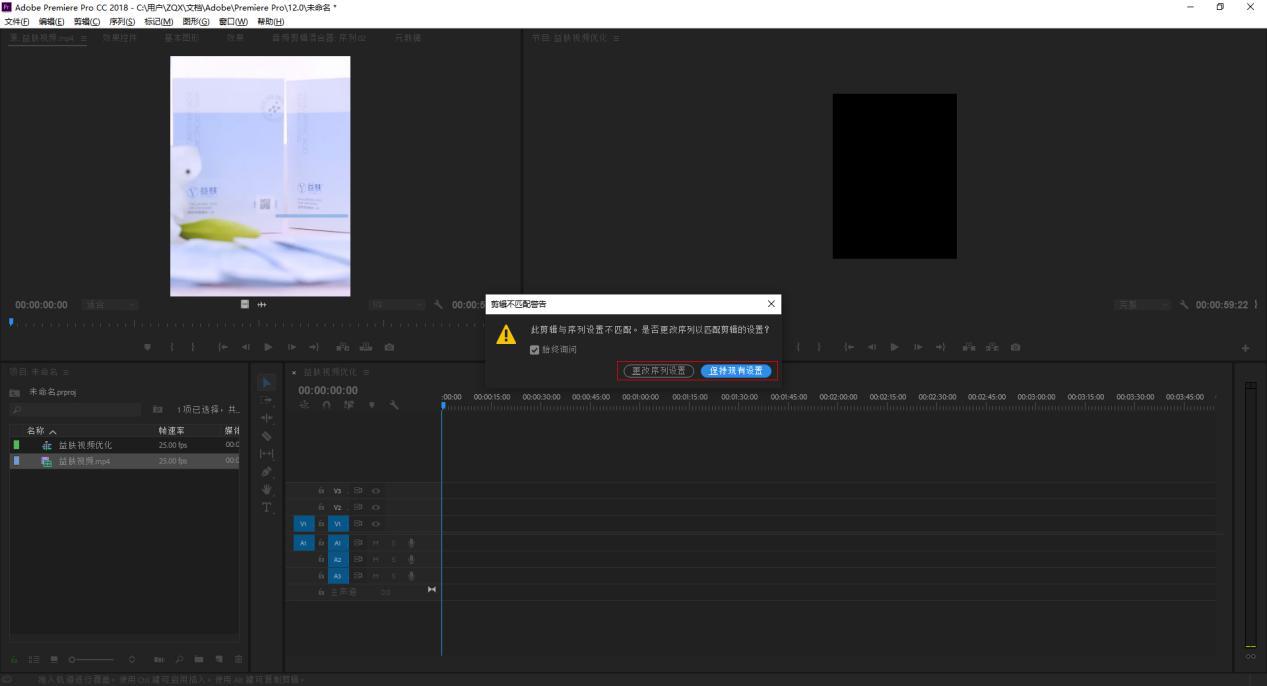The width and height of the screenshot is (1267, 686).
Task: Click Insert button in Source monitor
Action: click(x=342, y=347)
